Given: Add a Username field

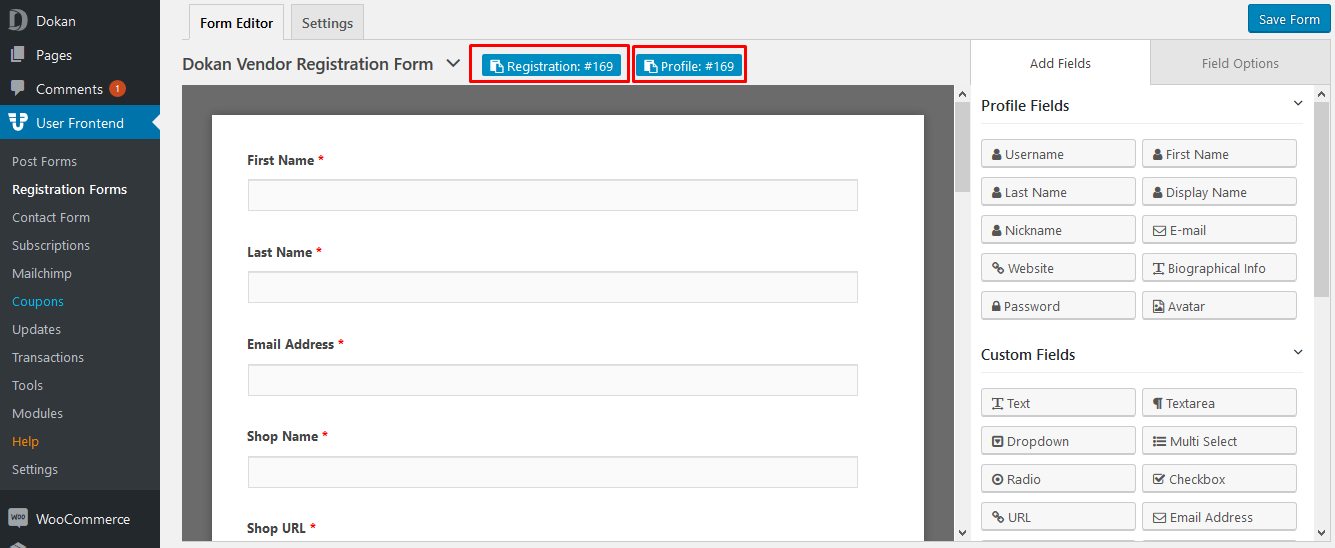Looking at the screenshot, I should (x=1058, y=154).
